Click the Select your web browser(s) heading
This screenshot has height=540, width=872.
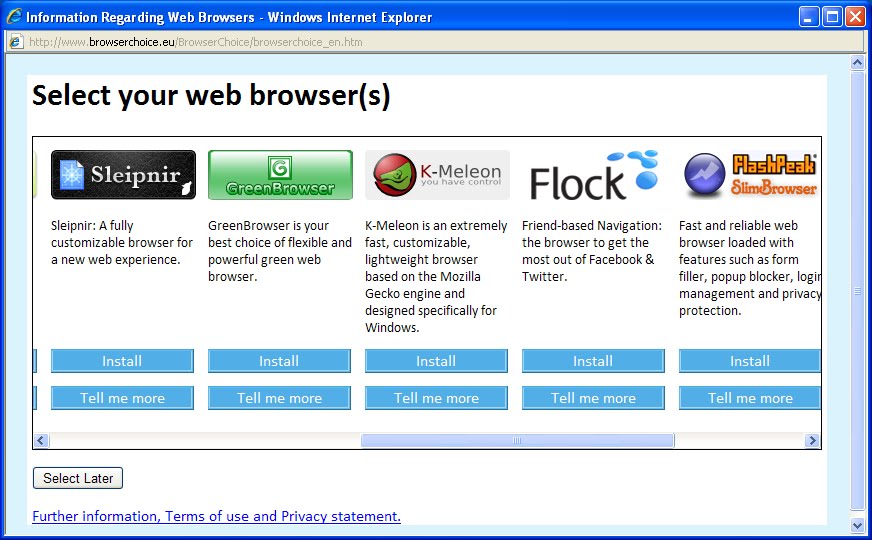[211, 95]
